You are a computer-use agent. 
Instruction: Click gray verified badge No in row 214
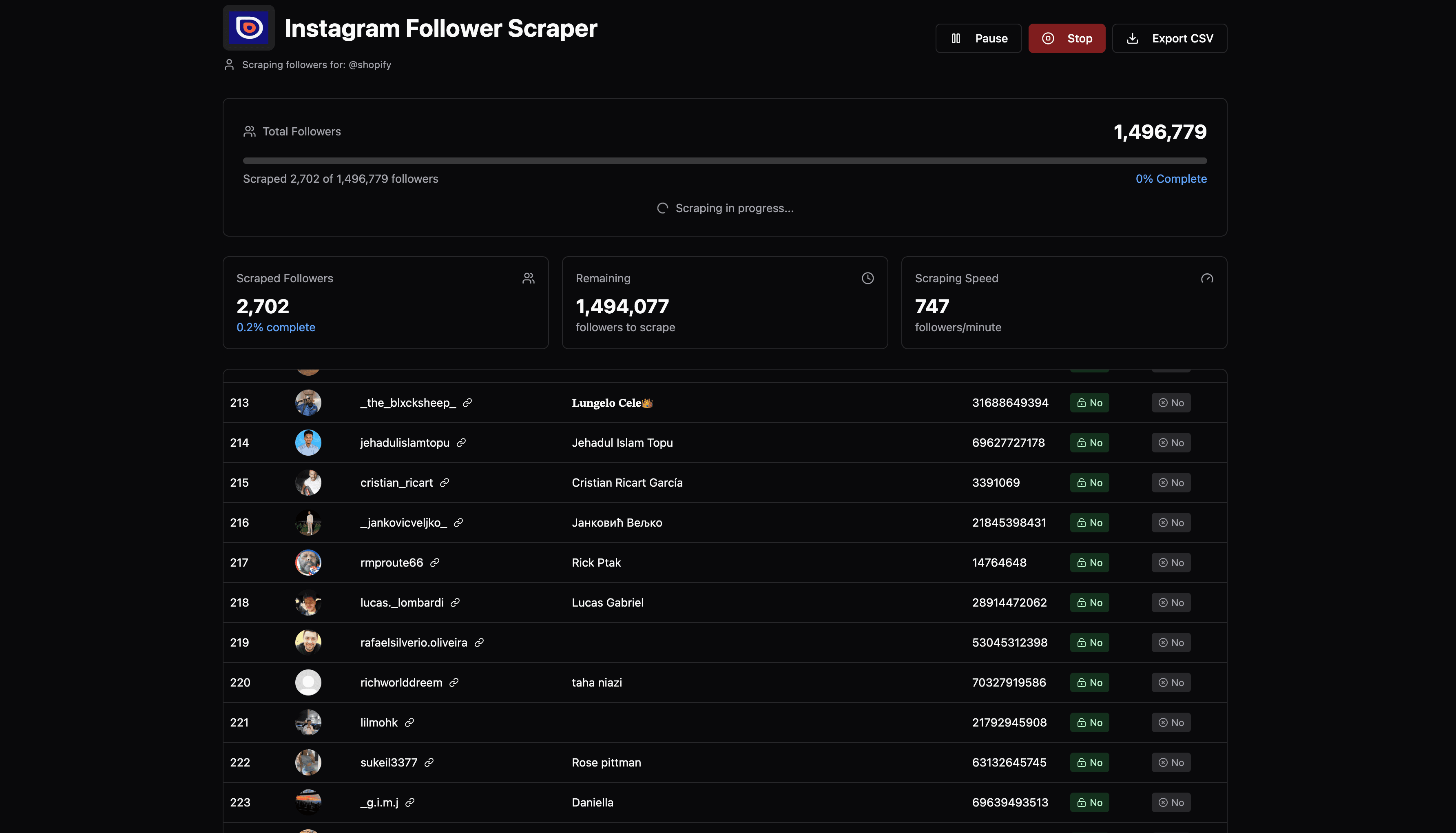pyautogui.click(x=1171, y=443)
